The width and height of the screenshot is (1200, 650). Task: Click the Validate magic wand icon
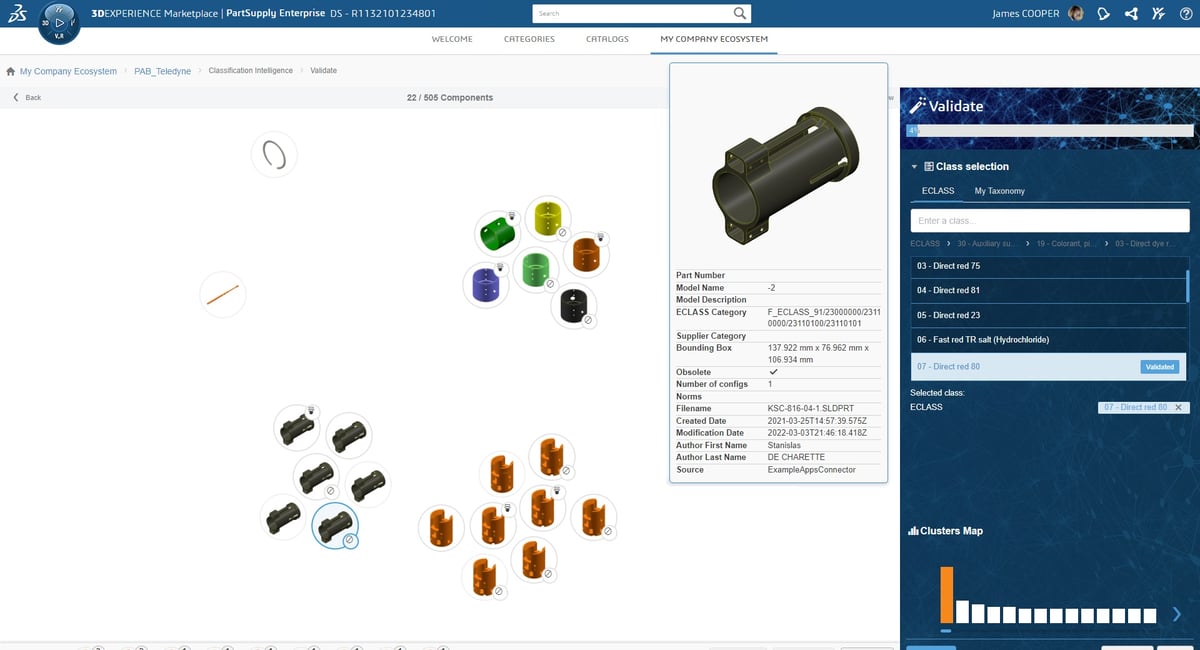(x=918, y=106)
